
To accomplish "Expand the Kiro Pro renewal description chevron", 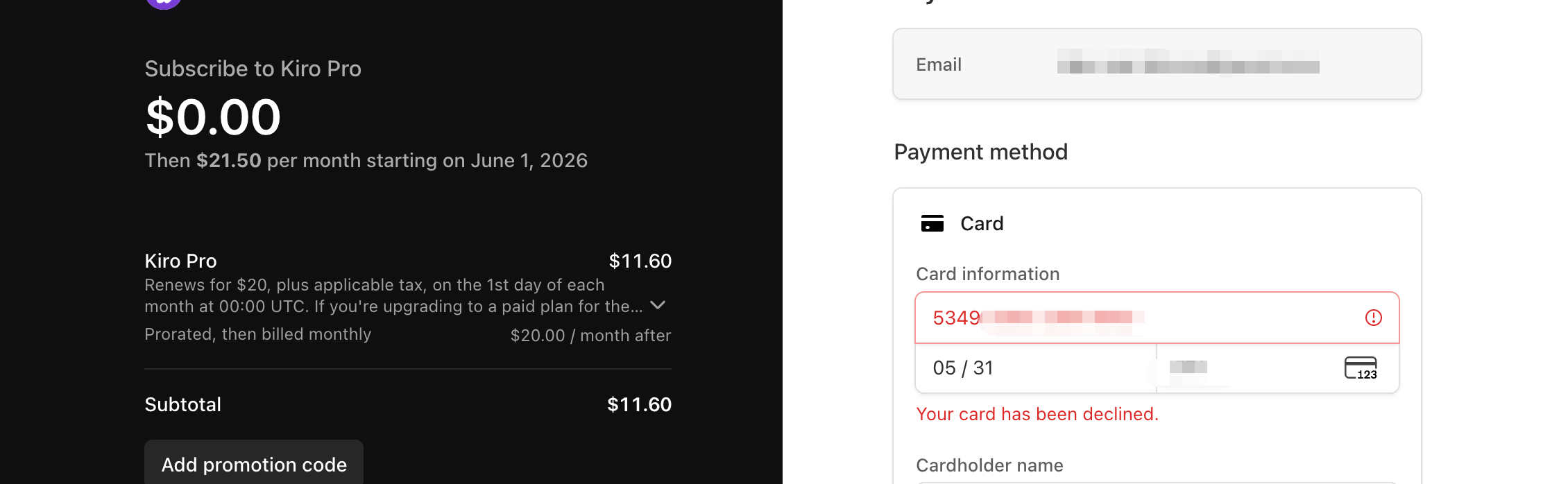I will (658, 305).
